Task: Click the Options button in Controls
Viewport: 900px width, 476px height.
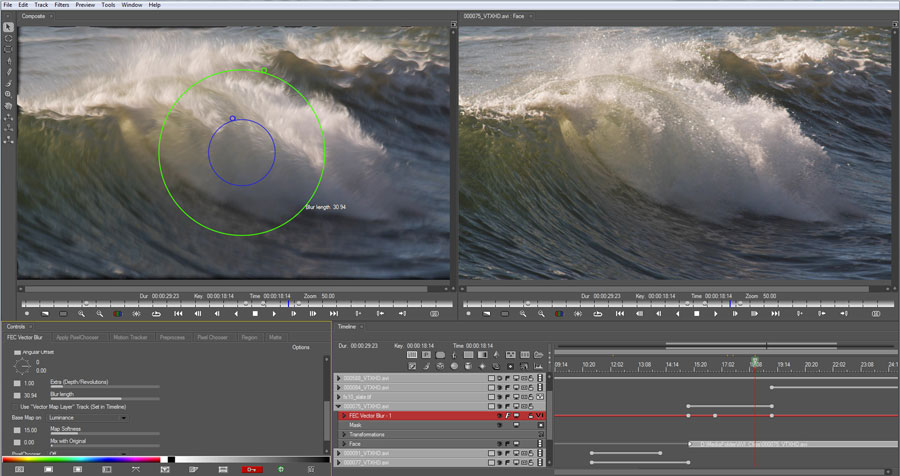Action: pyautogui.click(x=301, y=347)
